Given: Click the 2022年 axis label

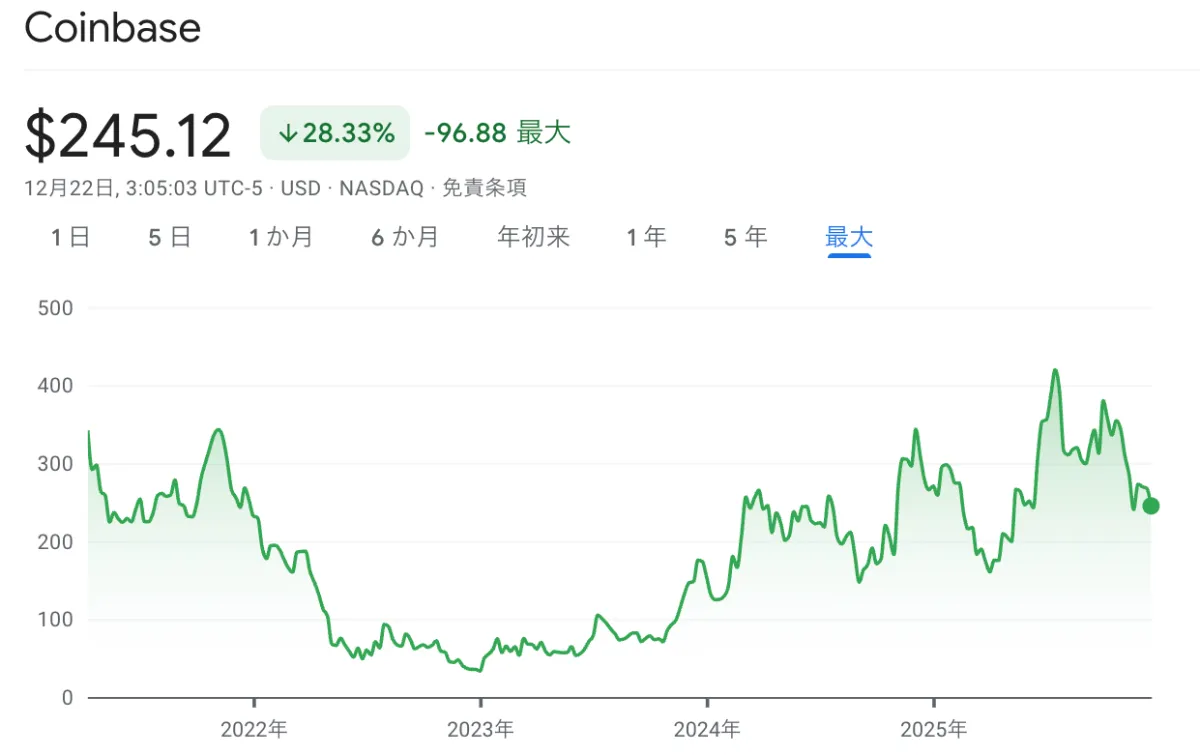Looking at the screenshot, I should 253,730.
